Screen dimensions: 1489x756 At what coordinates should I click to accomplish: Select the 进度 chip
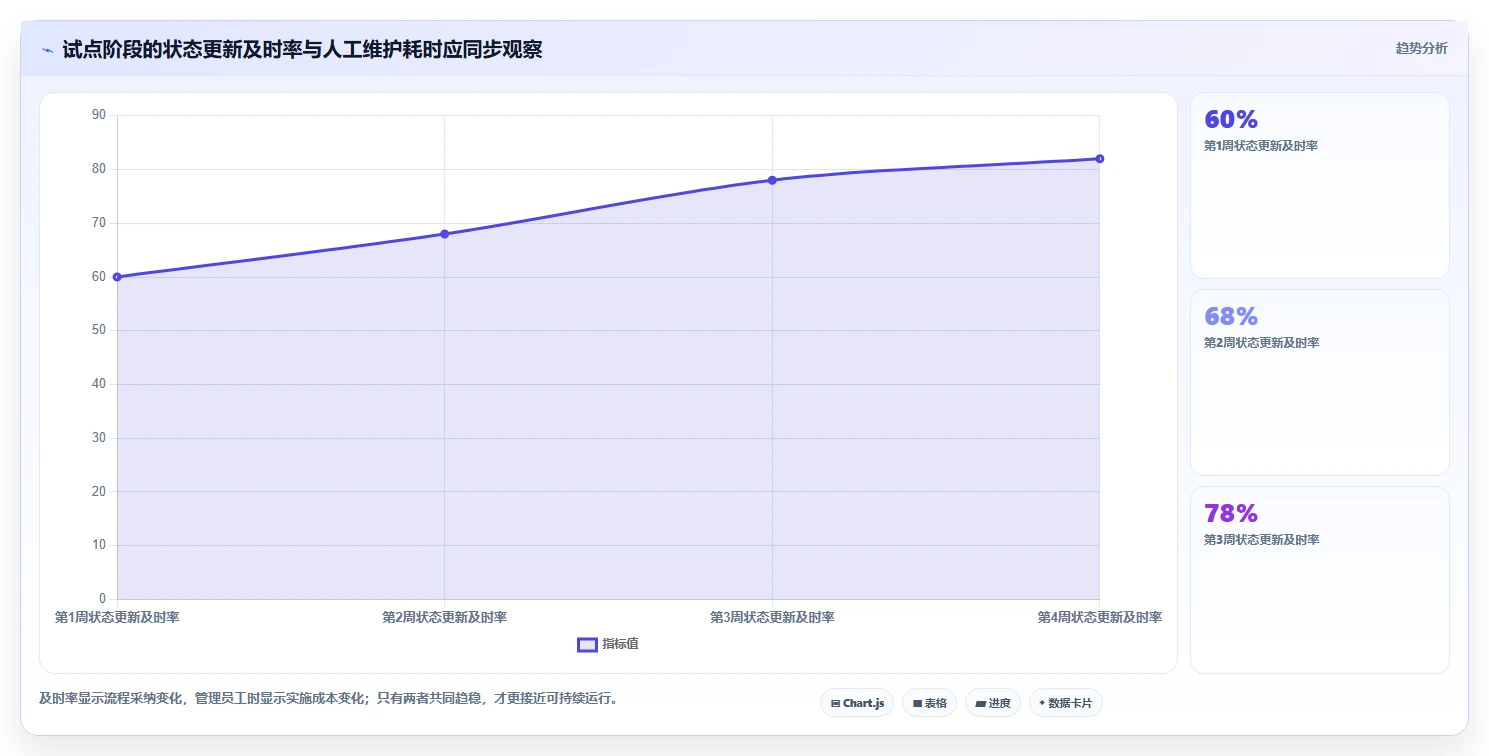pos(992,703)
